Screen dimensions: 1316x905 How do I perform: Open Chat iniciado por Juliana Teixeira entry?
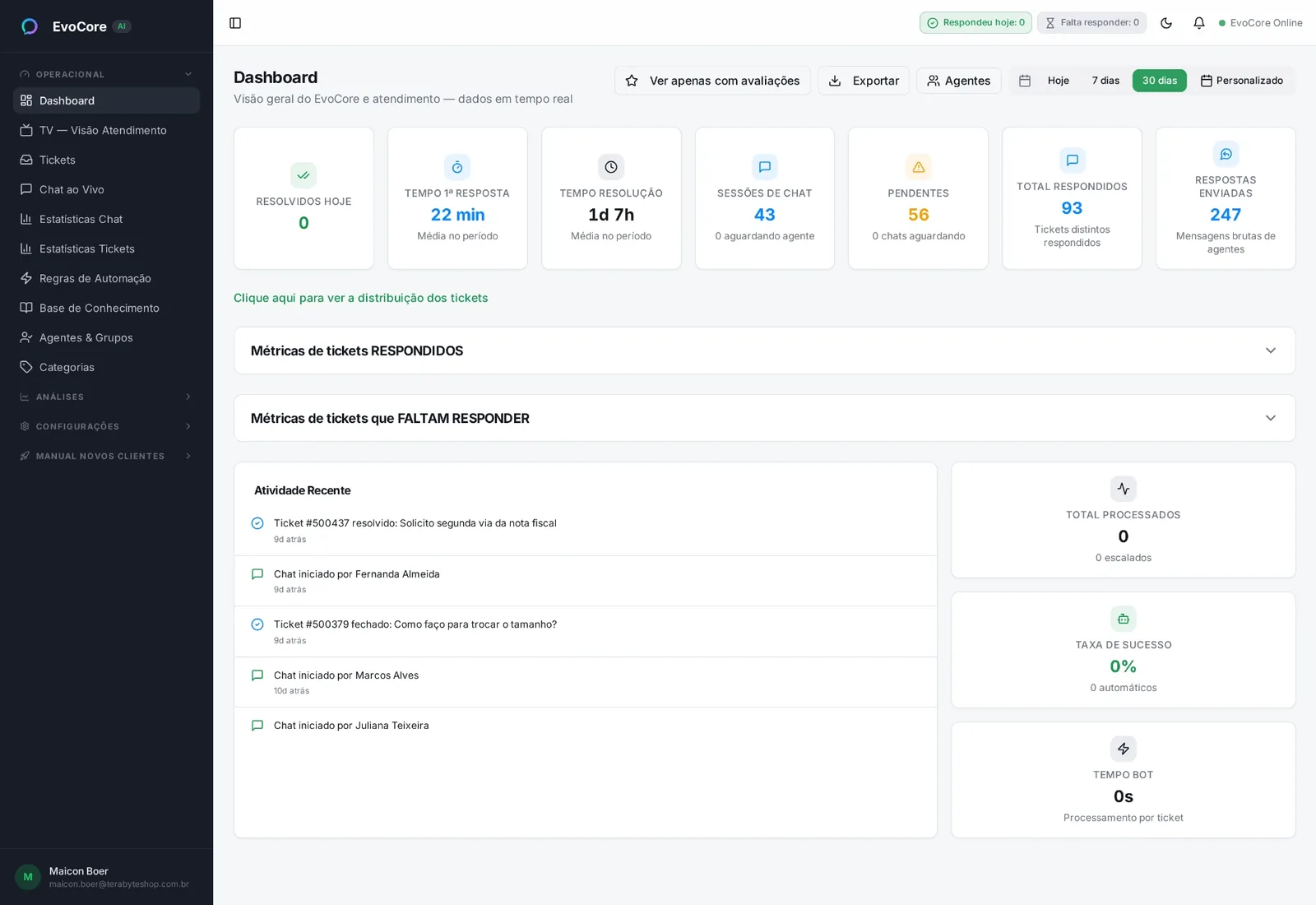[x=586, y=726]
